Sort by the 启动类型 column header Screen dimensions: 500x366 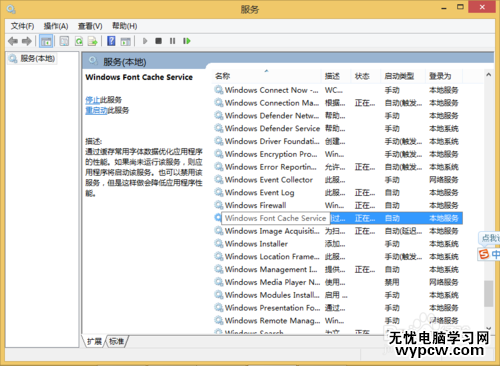(403, 76)
